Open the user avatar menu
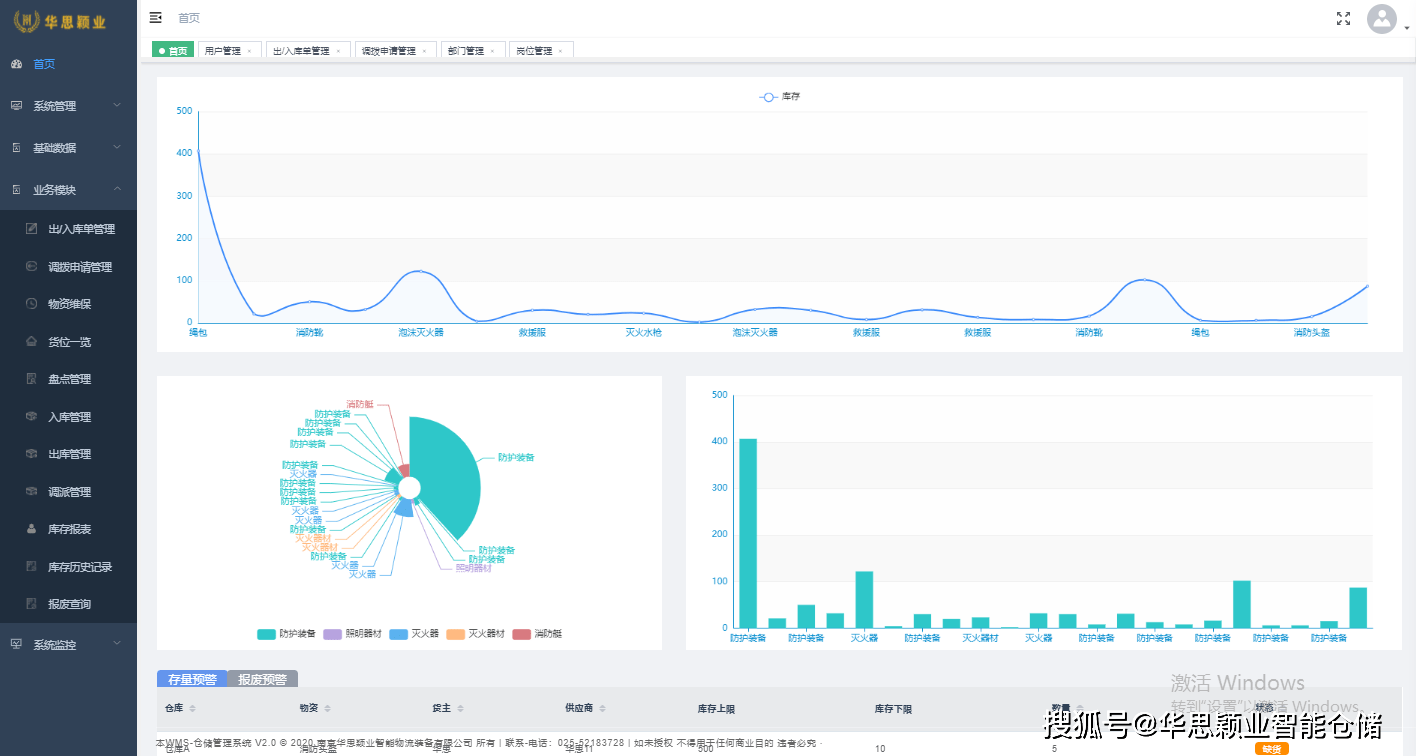Screen dimensions: 1416x756 point(1381,18)
